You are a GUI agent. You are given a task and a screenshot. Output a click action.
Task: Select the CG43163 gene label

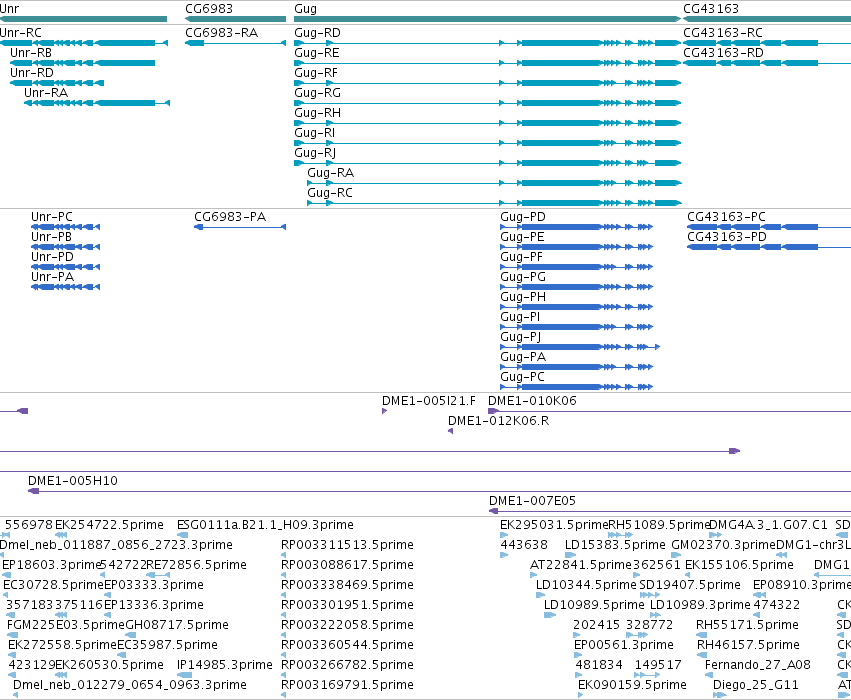[710, 9]
